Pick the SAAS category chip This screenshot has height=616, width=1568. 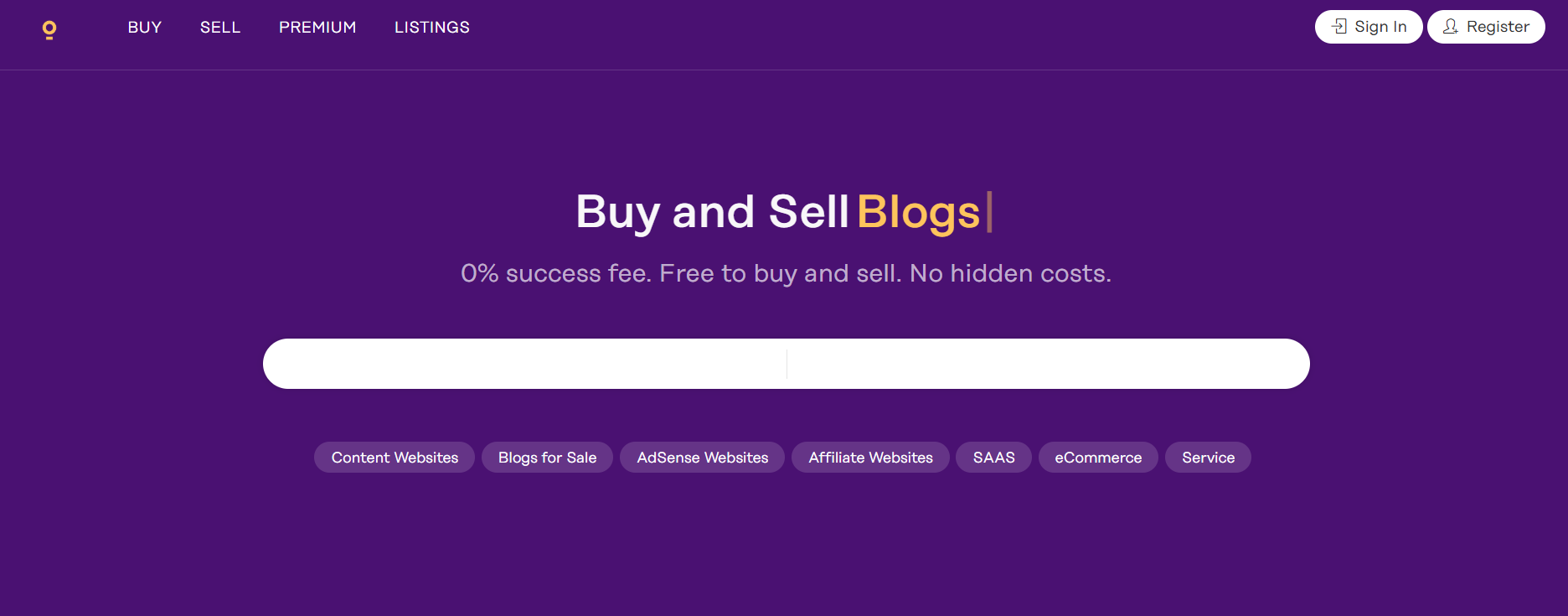[994, 458]
